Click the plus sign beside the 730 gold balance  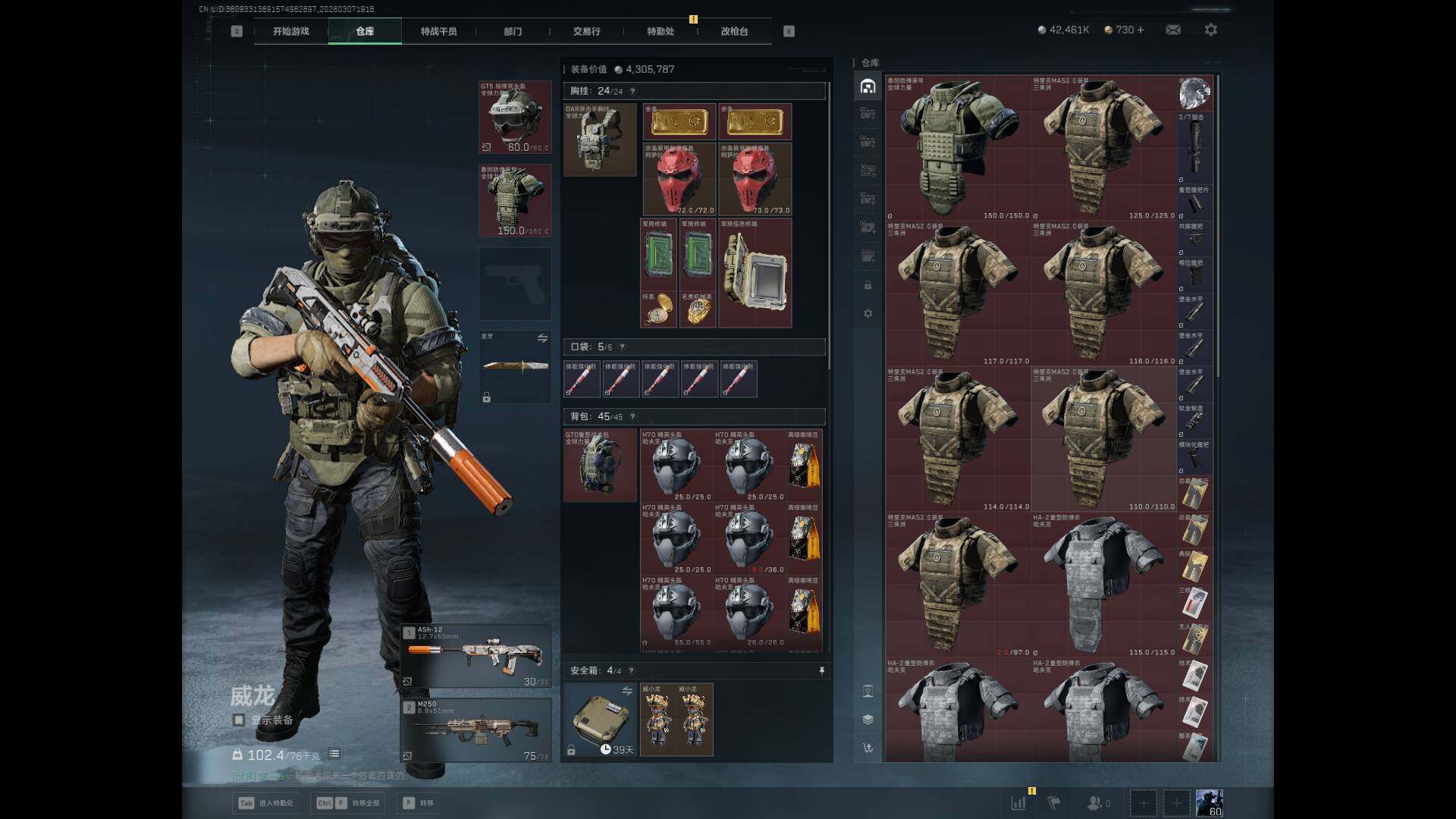pyautogui.click(x=1141, y=30)
